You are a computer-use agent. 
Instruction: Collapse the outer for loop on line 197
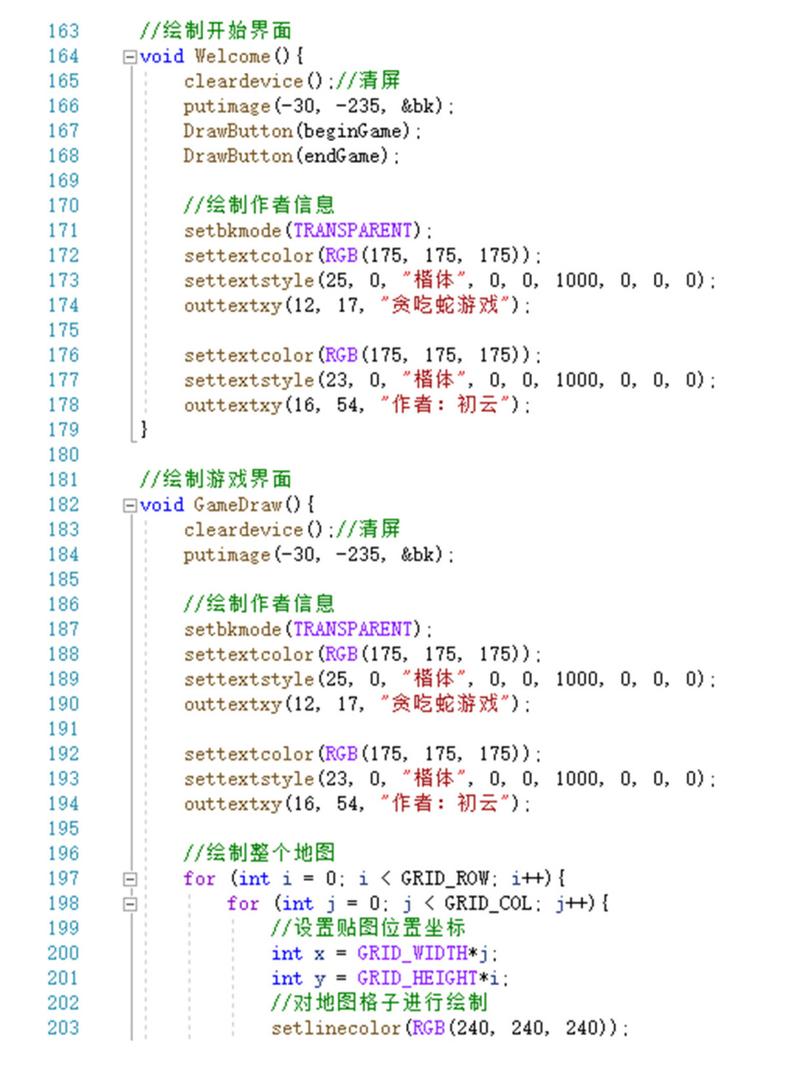tap(130, 879)
